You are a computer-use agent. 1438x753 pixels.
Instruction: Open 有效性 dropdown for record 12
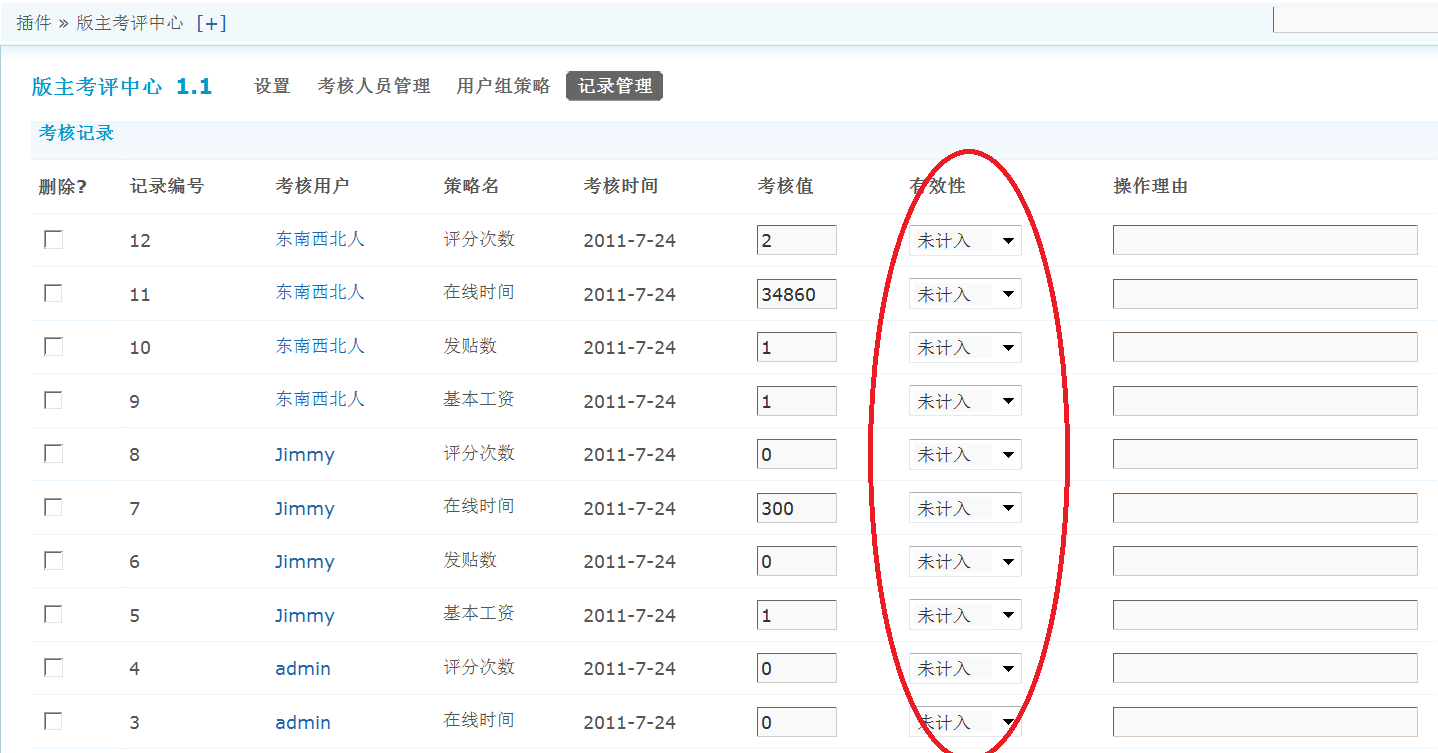click(x=965, y=240)
